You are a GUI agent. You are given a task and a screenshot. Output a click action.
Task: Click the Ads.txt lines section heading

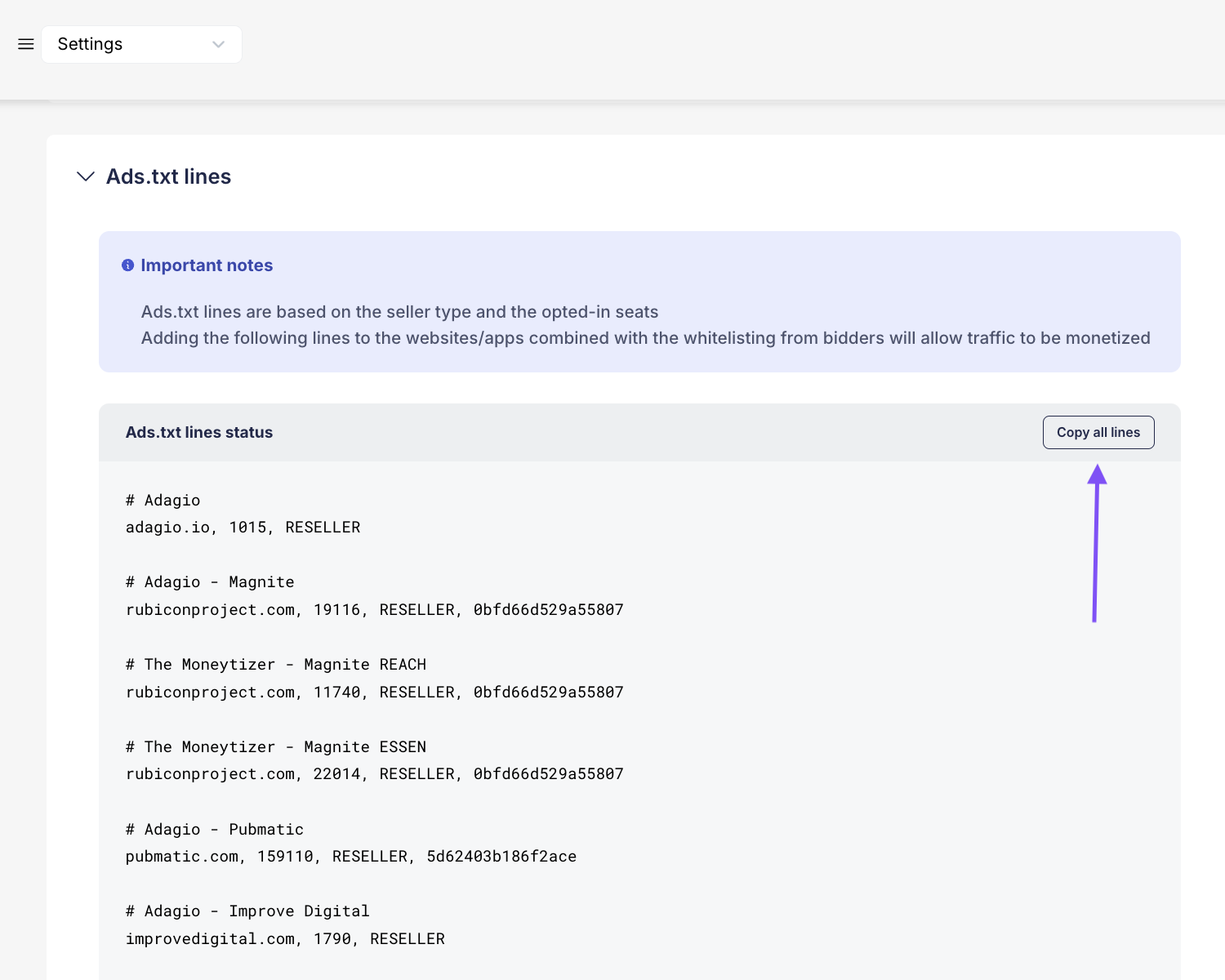click(168, 176)
